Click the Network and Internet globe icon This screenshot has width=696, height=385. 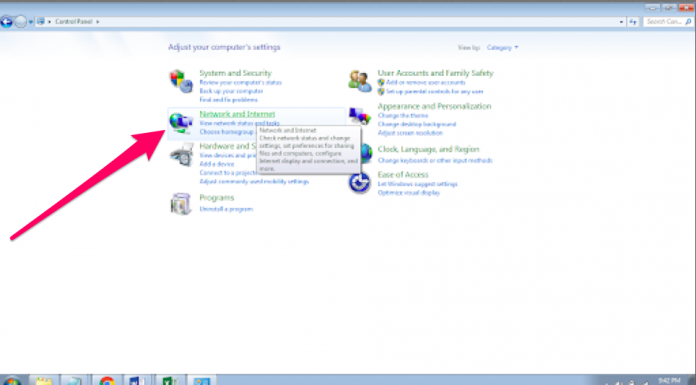pyautogui.click(x=181, y=123)
